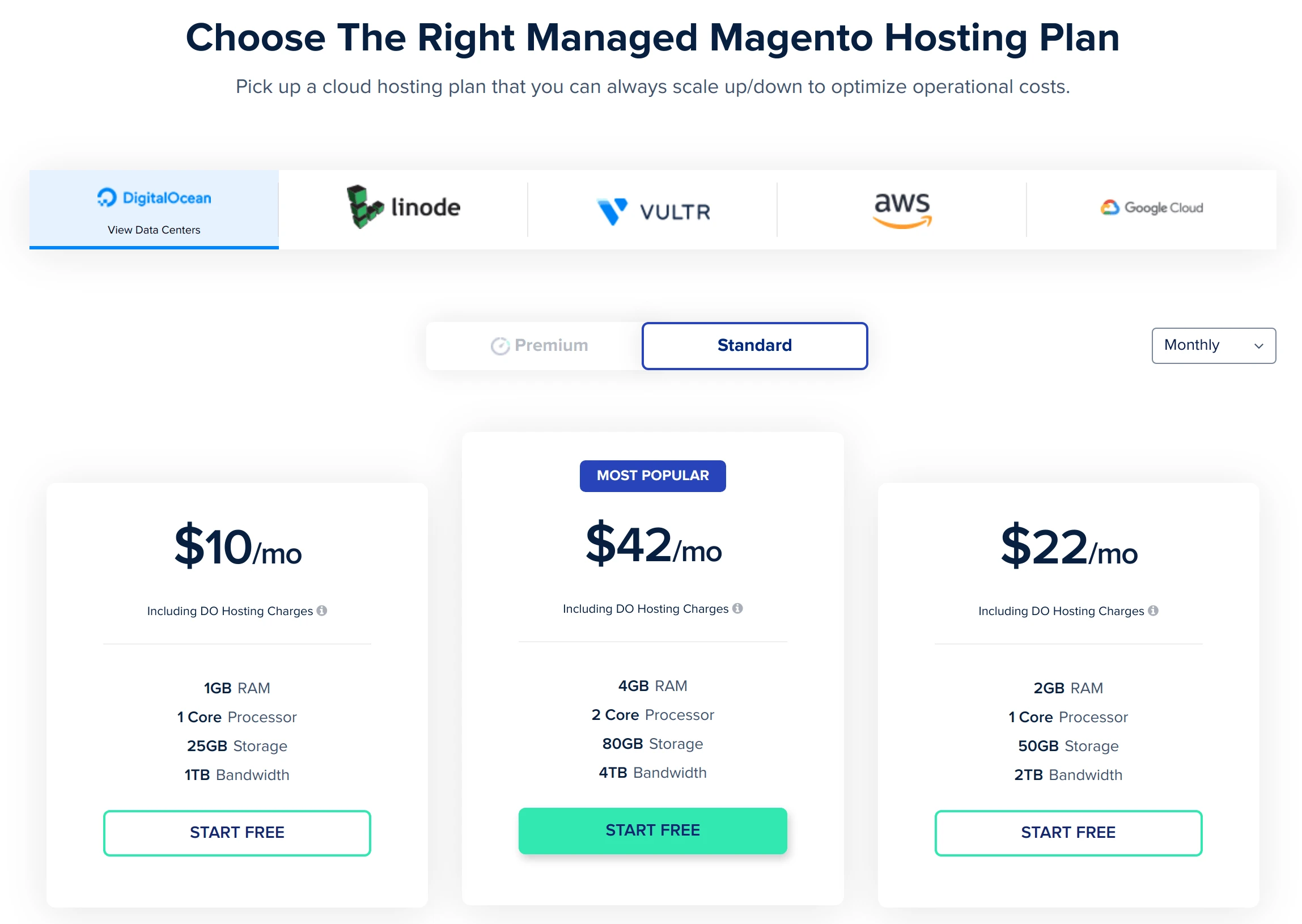
Task: Open the Monthly billing dropdown
Action: (1212, 345)
